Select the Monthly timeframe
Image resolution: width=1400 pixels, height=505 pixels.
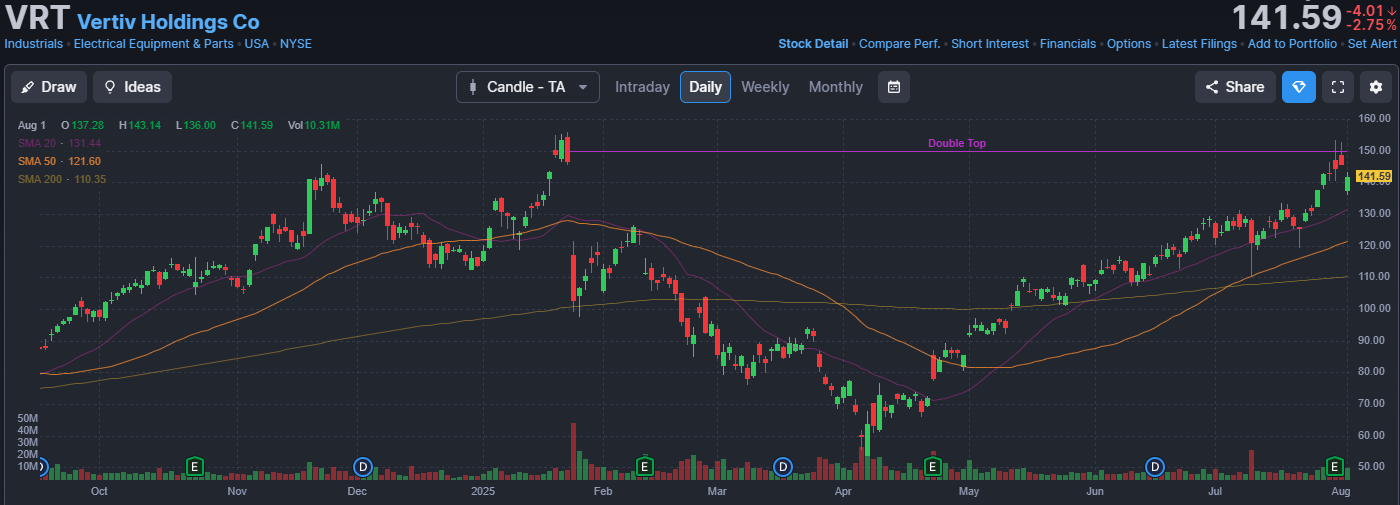[x=835, y=87]
